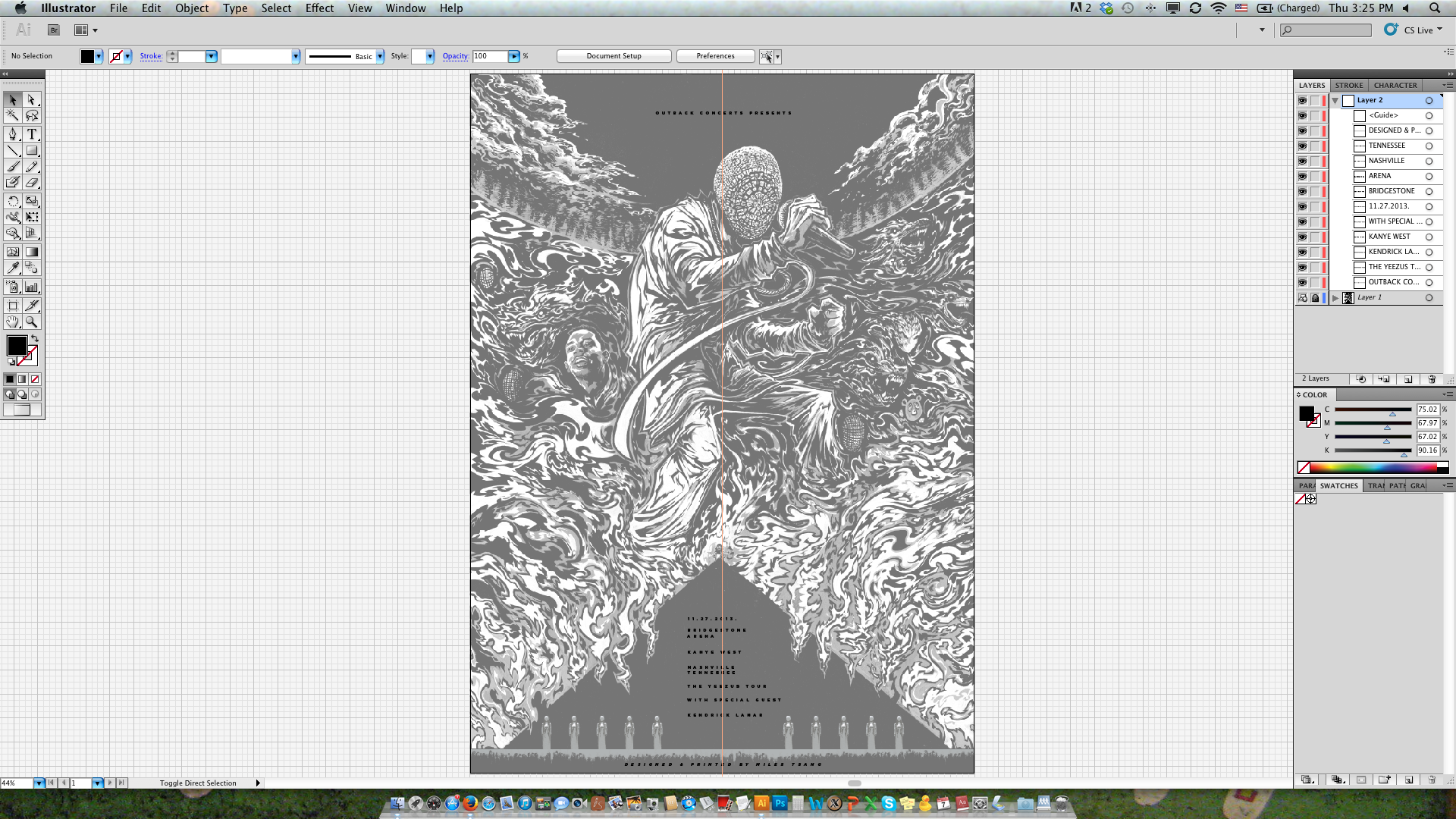
Task: Select the Hand tool
Action: pos(13,322)
